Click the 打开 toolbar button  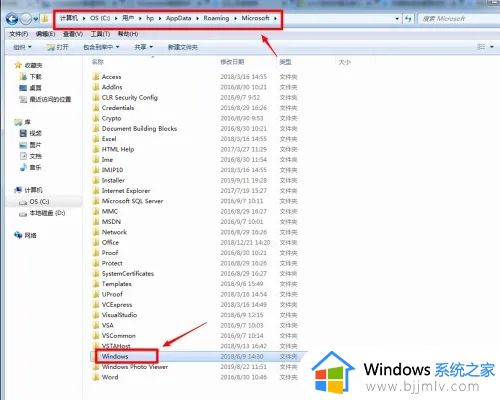click(x=58, y=47)
